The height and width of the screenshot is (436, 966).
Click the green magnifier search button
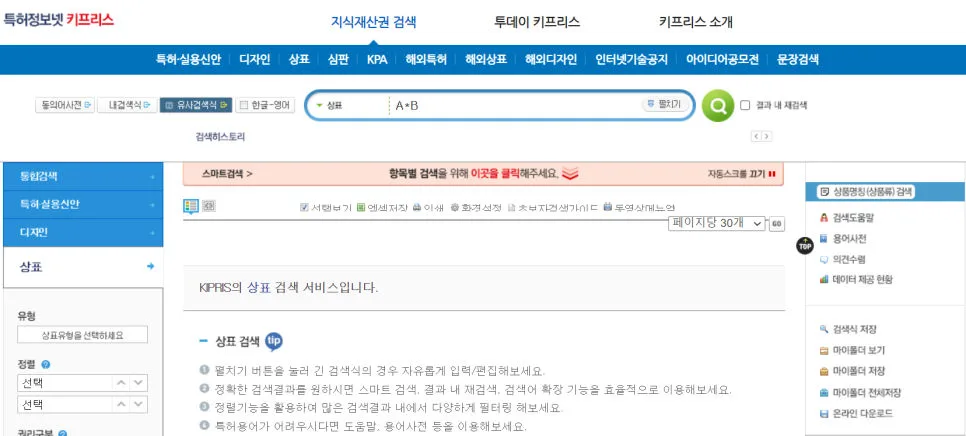tap(718, 105)
